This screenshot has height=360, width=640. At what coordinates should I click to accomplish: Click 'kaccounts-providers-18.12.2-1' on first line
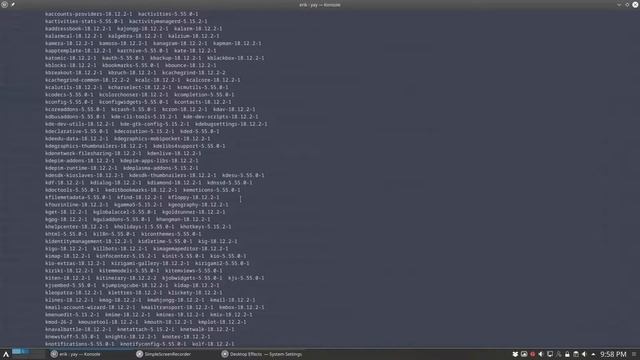89,14
